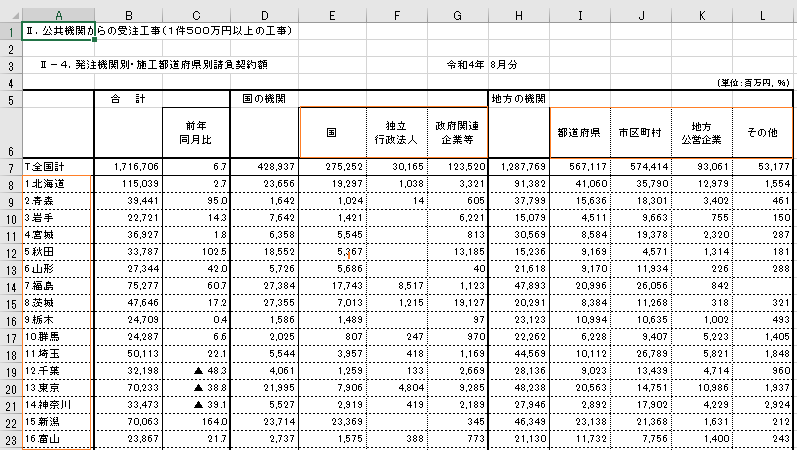This screenshot has width=797, height=450.
Task: Select the 独立行政法人 header cell
Action: pyautogui.click(x=396, y=131)
